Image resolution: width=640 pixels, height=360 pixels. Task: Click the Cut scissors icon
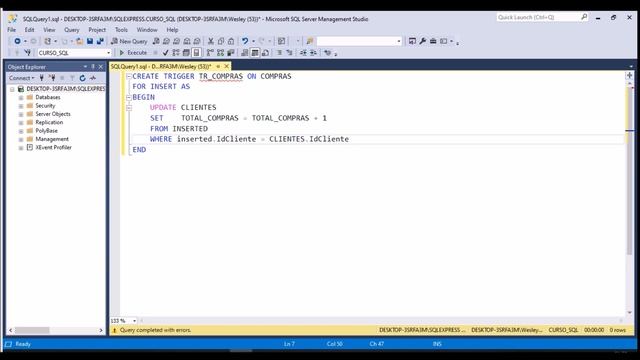(x=211, y=41)
